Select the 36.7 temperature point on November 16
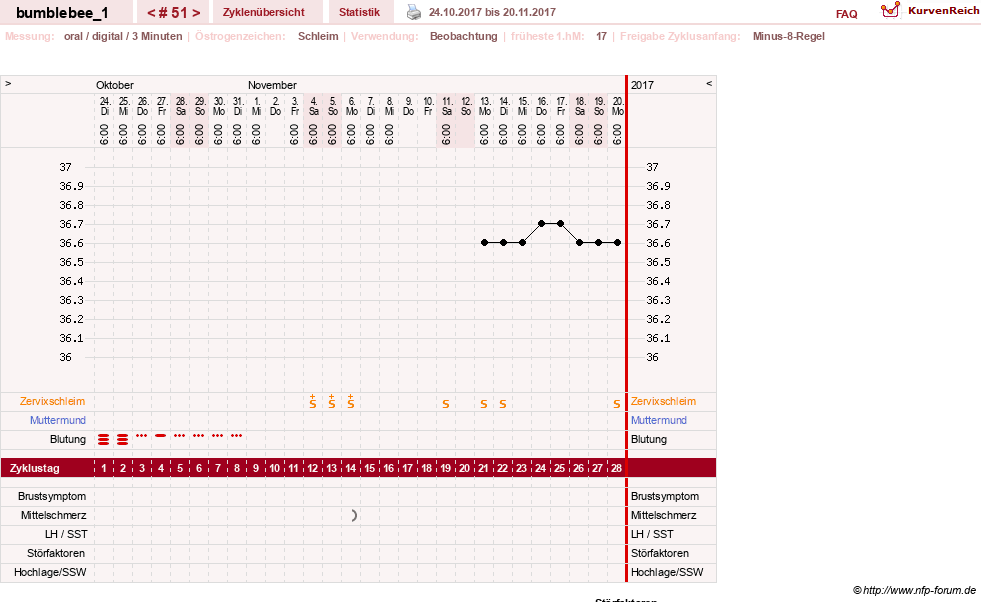Viewport: 981px width, 602px height. pos(541,223)
